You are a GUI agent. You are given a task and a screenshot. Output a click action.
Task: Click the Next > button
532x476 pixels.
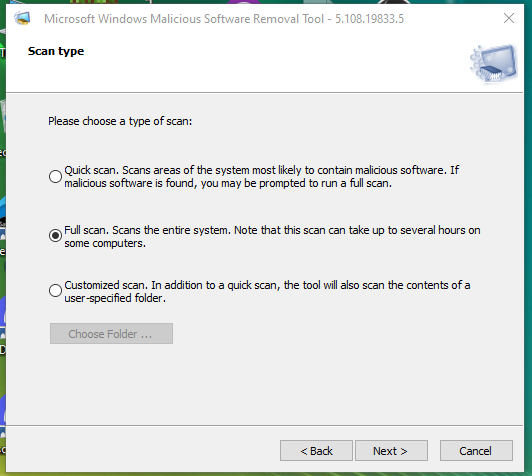point(391,451)
